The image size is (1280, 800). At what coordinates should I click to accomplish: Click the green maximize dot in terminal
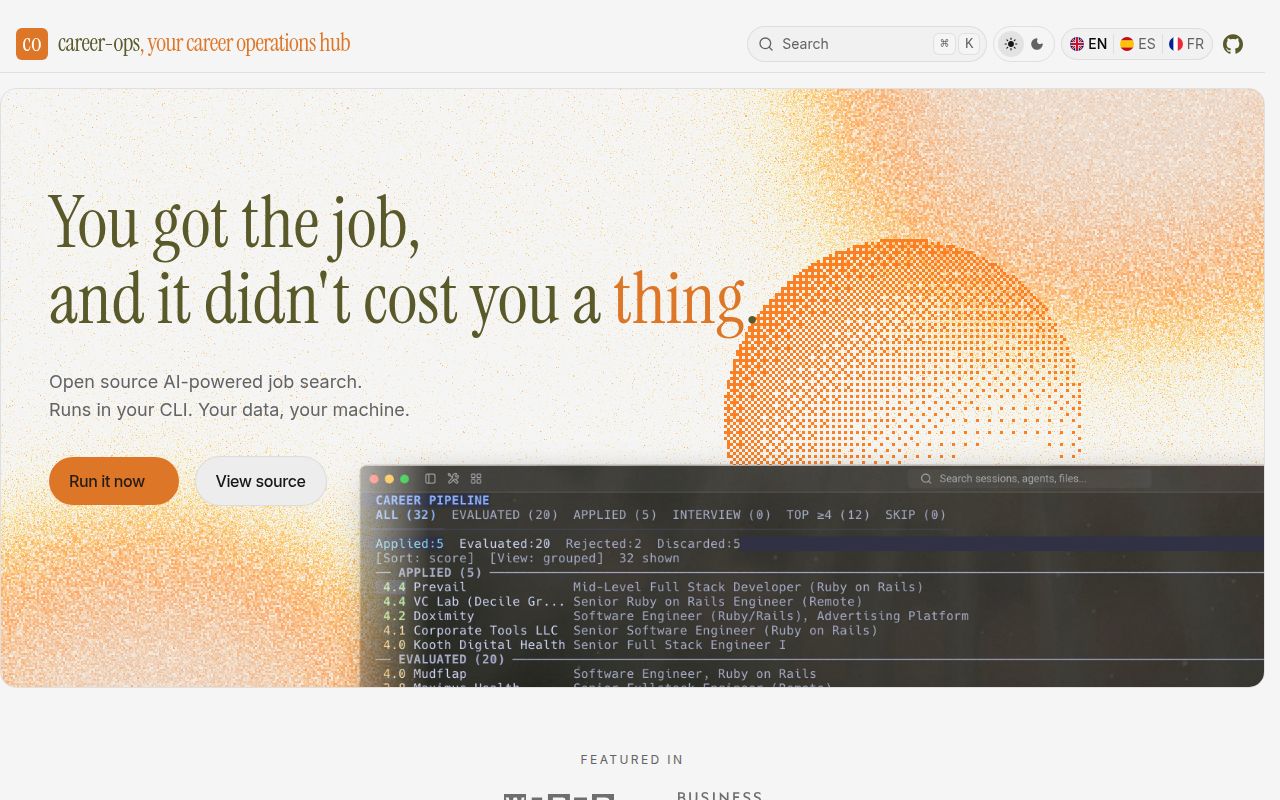click(404, 479)
